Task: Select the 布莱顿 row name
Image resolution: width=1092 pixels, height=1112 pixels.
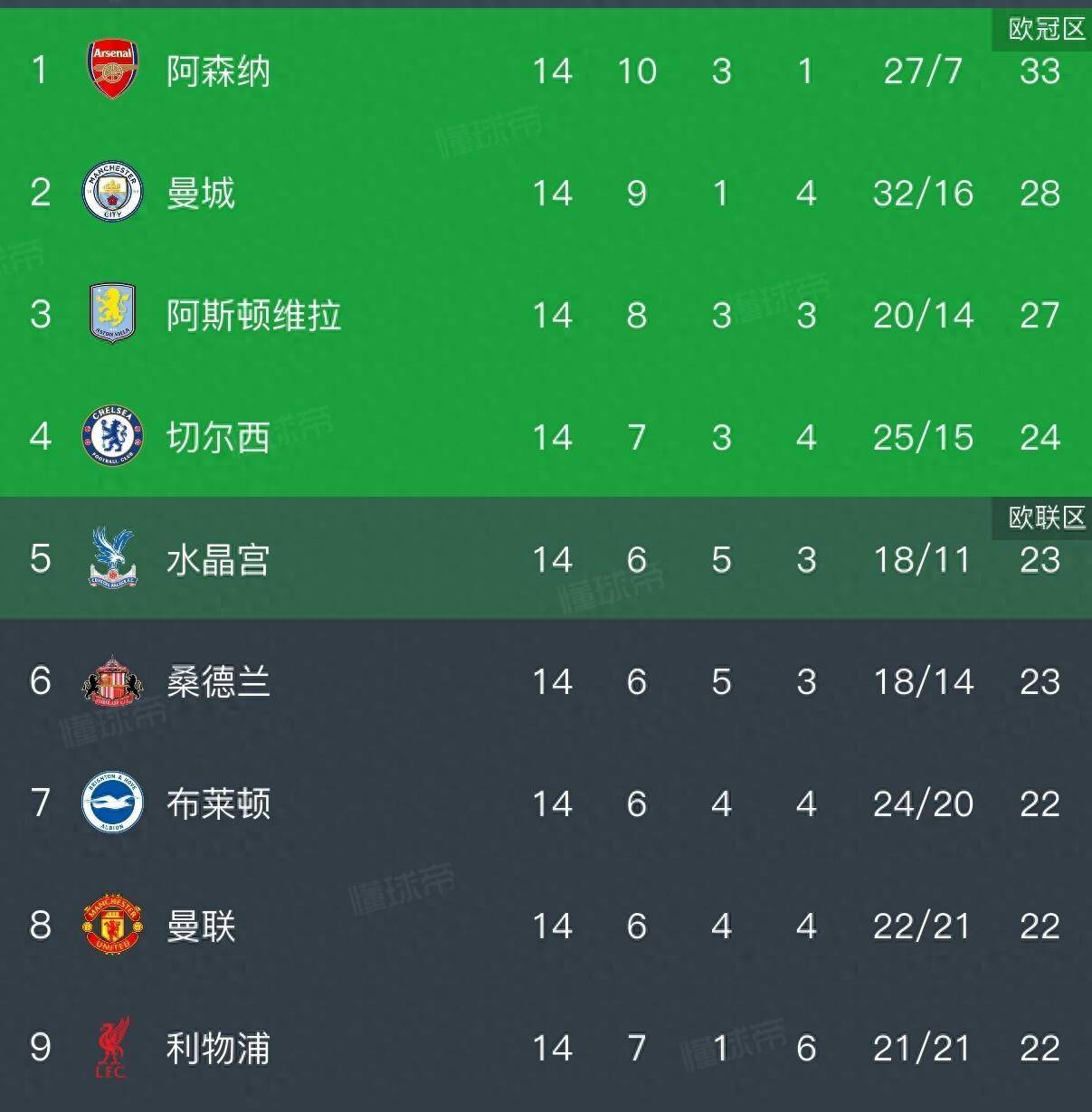Action: (218, 803)
